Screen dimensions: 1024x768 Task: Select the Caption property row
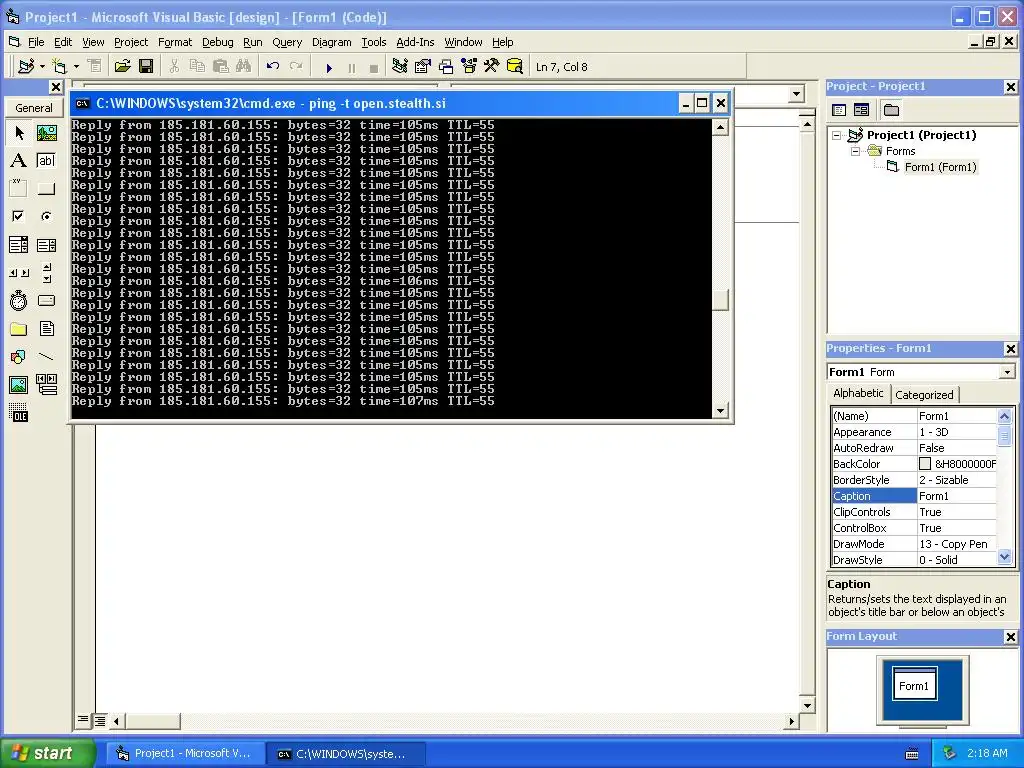click(x=914, y=496)
